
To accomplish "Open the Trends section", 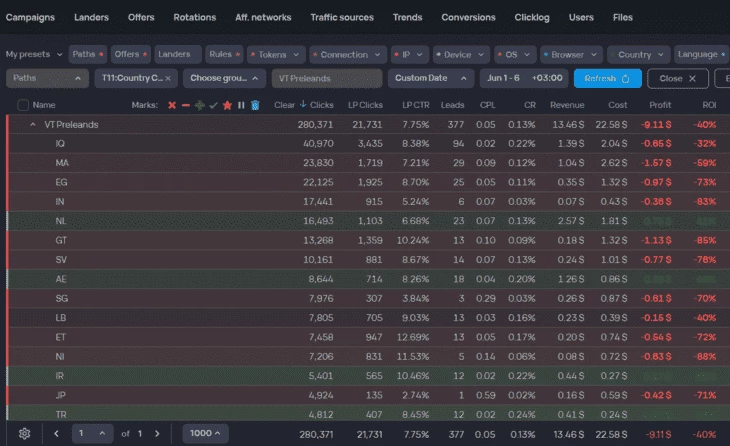I will pos(407,17).
